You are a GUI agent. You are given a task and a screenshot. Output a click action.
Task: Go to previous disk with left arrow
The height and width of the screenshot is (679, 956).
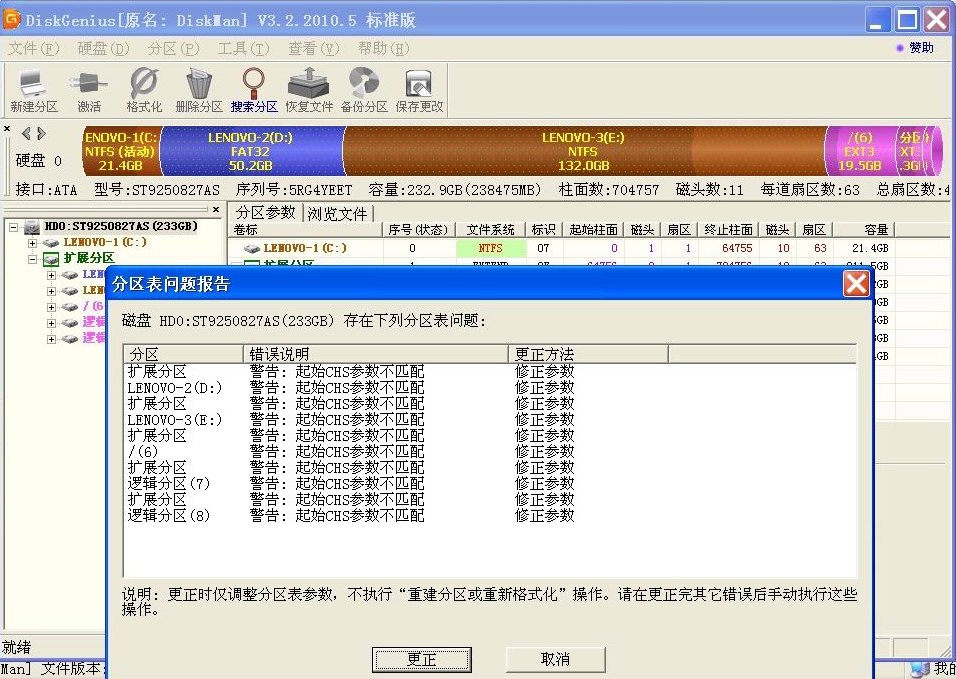(26, 133)
